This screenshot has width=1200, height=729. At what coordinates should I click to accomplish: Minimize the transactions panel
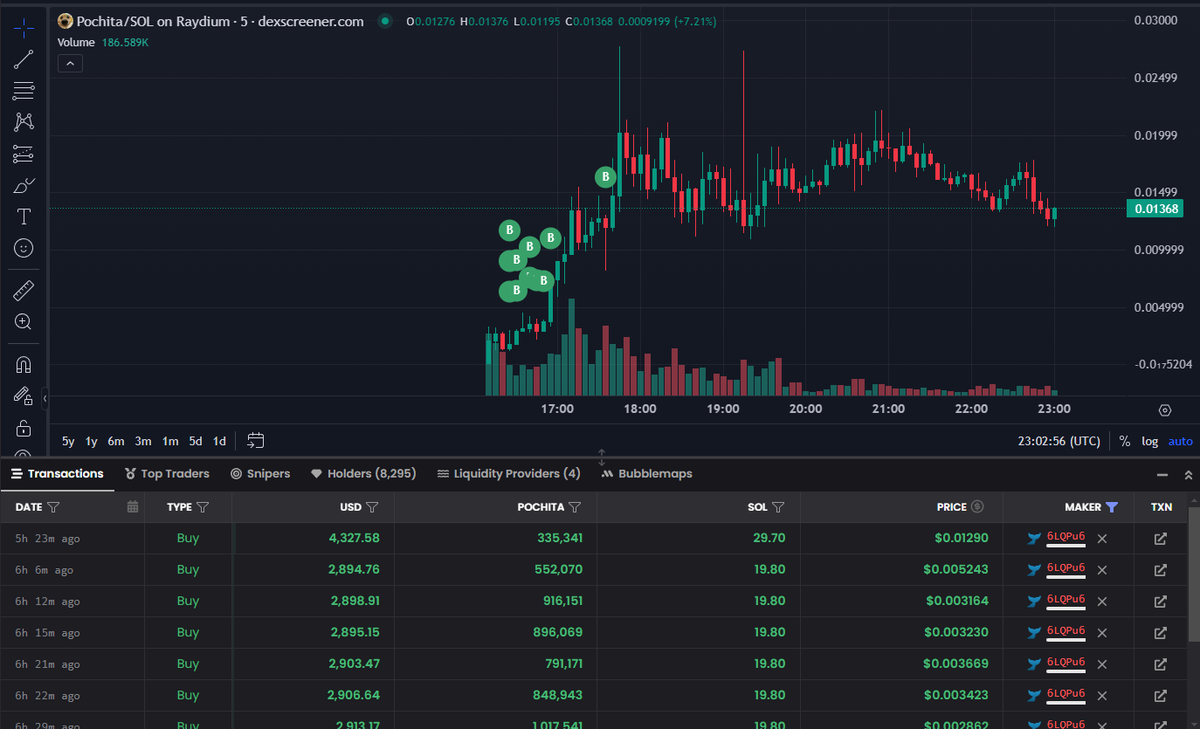coord(1162,475)
